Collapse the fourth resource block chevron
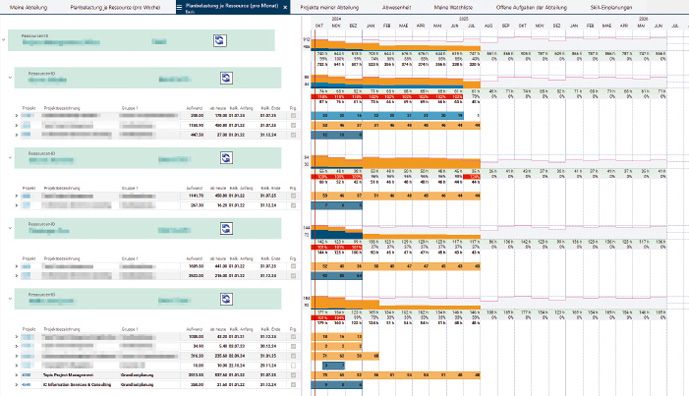The height and width of the screenshot is (396, 689). tap(10, 228)
